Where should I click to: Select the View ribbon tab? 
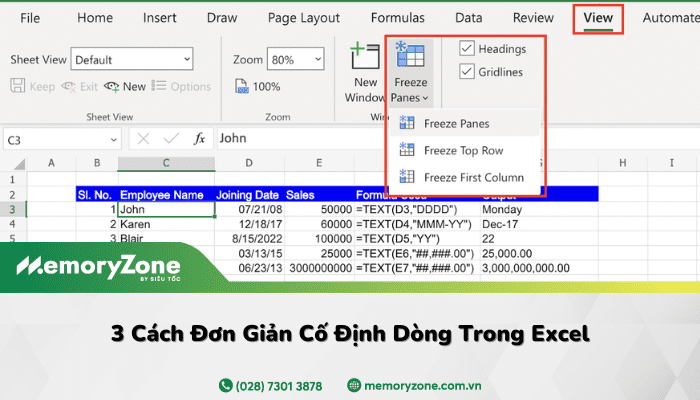[x=598, y=18]
